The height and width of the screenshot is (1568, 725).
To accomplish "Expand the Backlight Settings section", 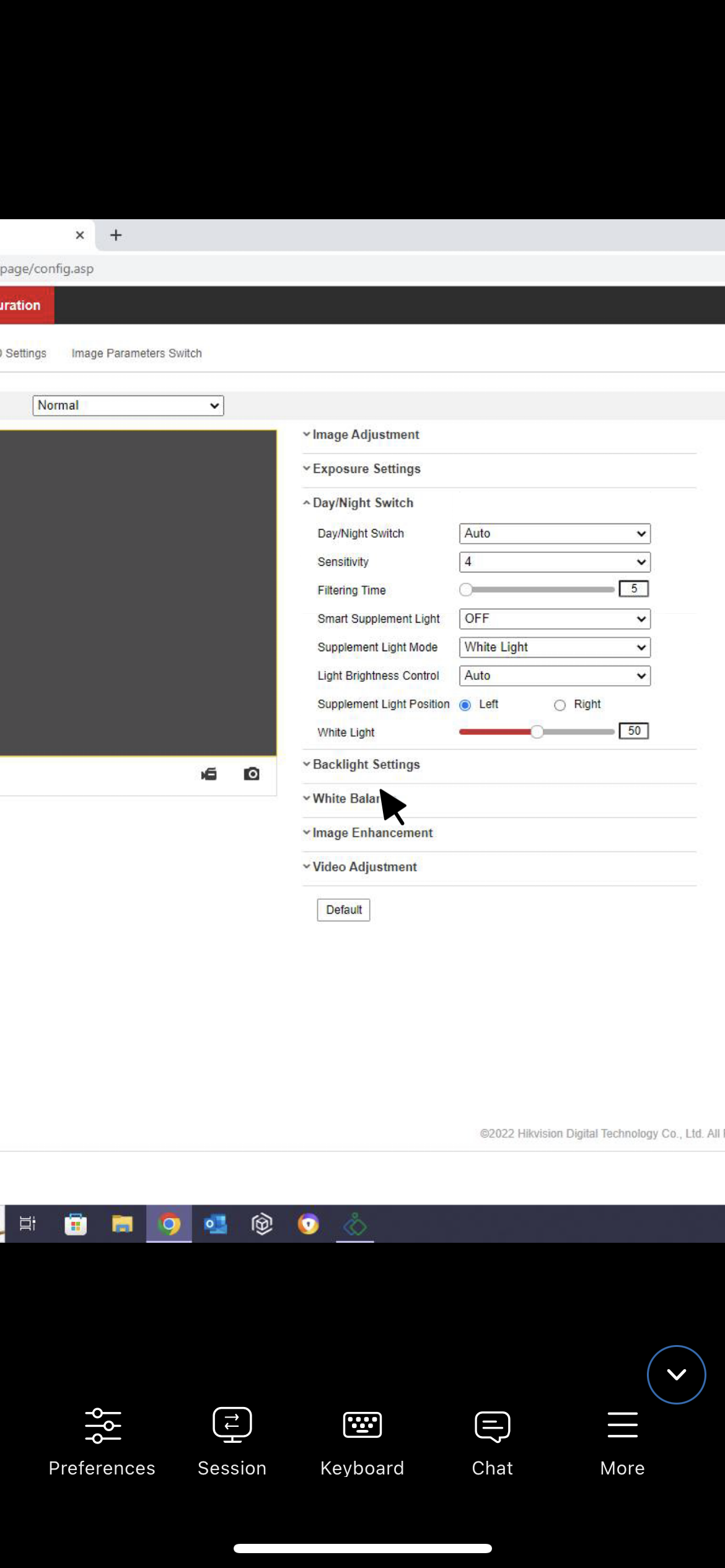I will (366, 765).
